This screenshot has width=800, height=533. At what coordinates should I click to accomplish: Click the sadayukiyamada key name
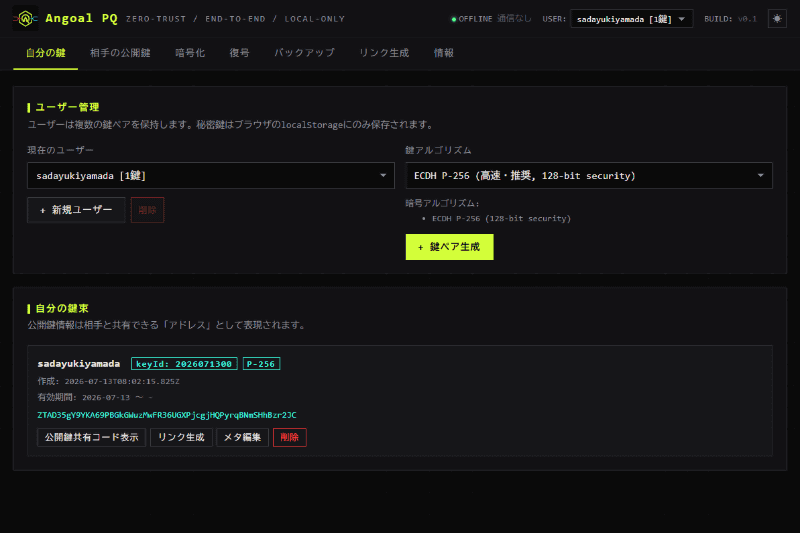pos(79,364)
